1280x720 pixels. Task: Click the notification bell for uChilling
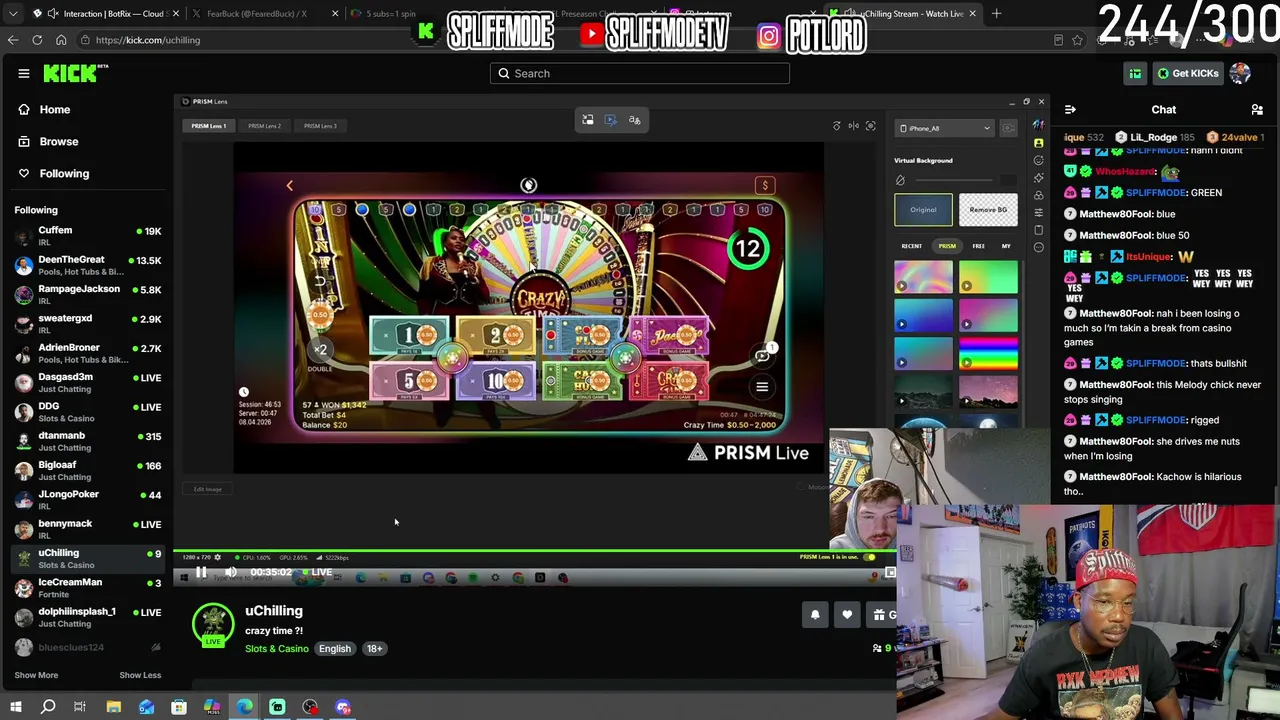[815, 615]
